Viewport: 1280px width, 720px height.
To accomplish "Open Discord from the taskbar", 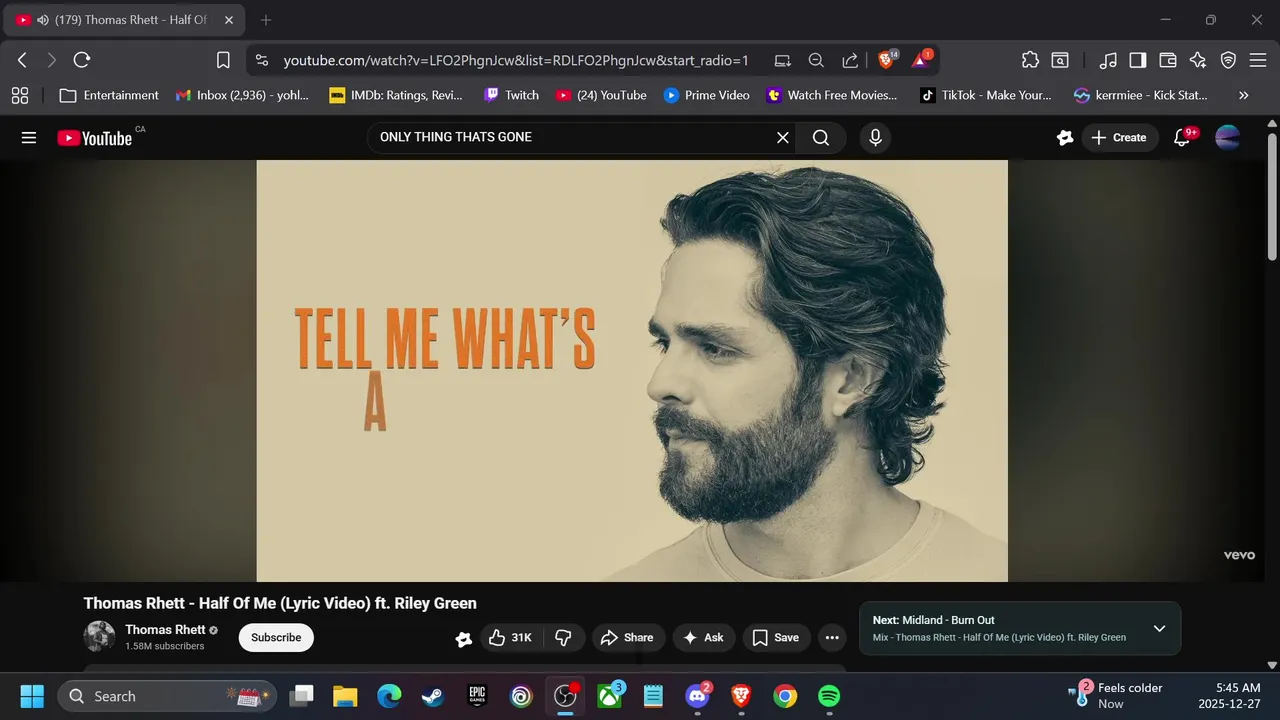I will [x=697, y=696].
